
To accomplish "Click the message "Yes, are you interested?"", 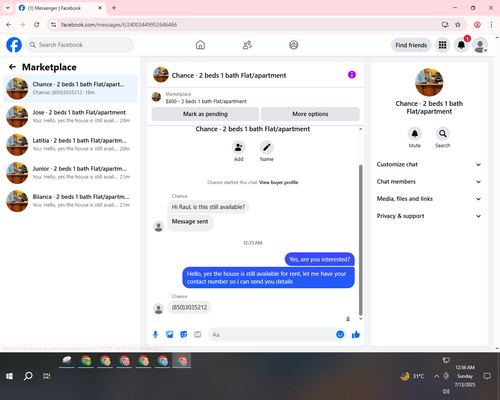I will click(x=320, y=259).
